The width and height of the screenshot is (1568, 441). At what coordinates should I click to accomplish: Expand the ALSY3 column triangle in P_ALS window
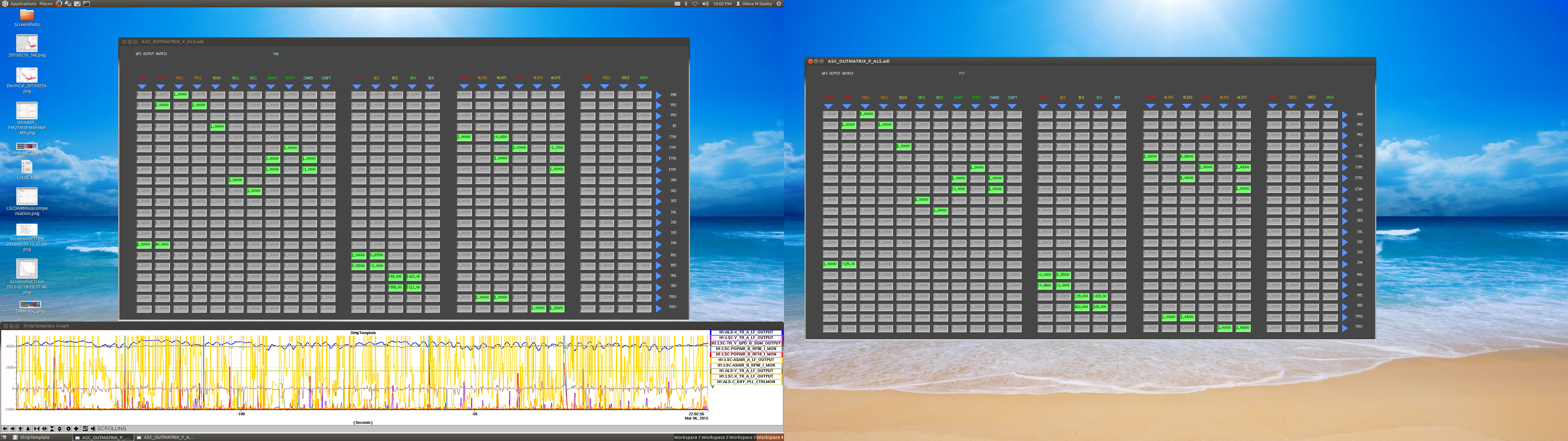coord(1242,106)
